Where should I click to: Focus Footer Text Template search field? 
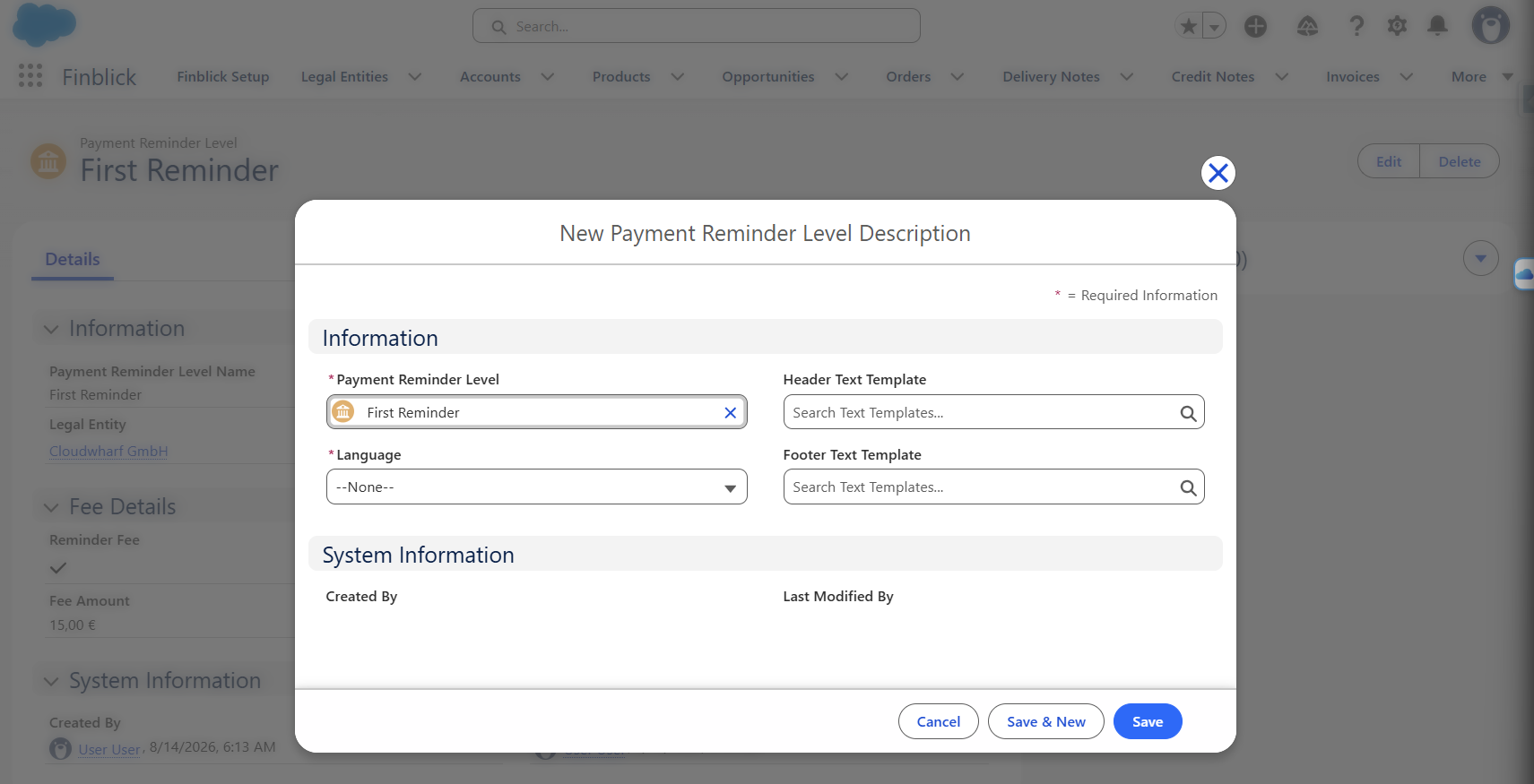coord(993,487)
